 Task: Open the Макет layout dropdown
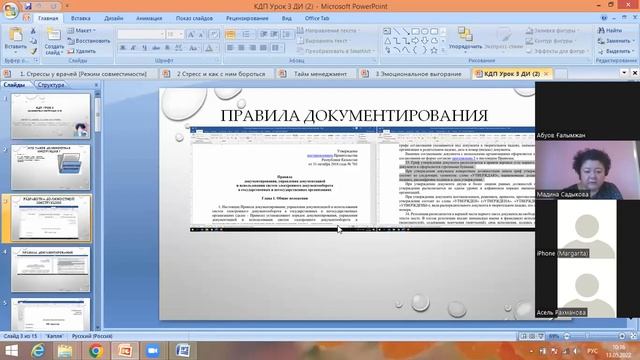82,31
